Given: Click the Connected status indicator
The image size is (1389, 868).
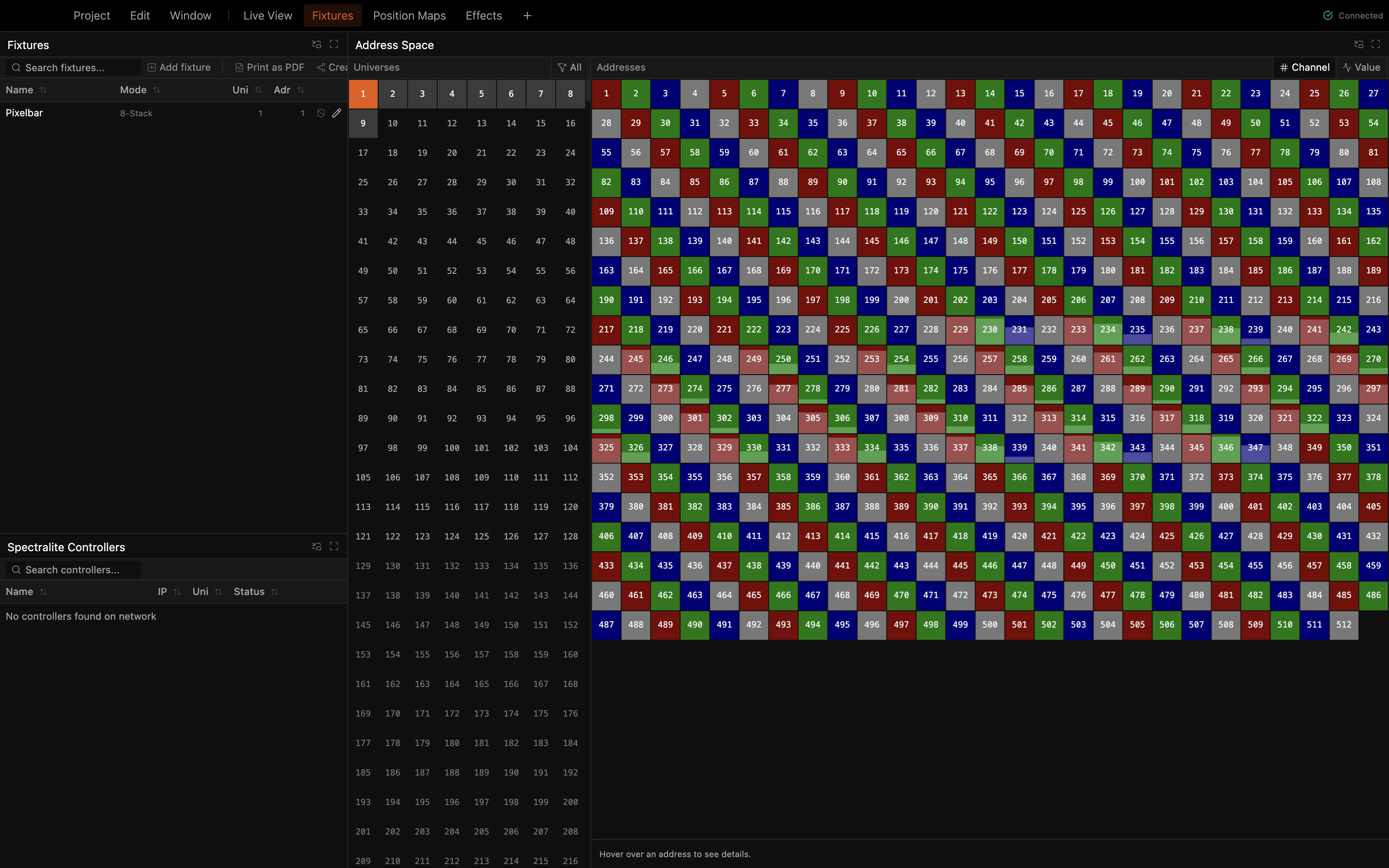Looking at the screenshot, I should 1353,16.
